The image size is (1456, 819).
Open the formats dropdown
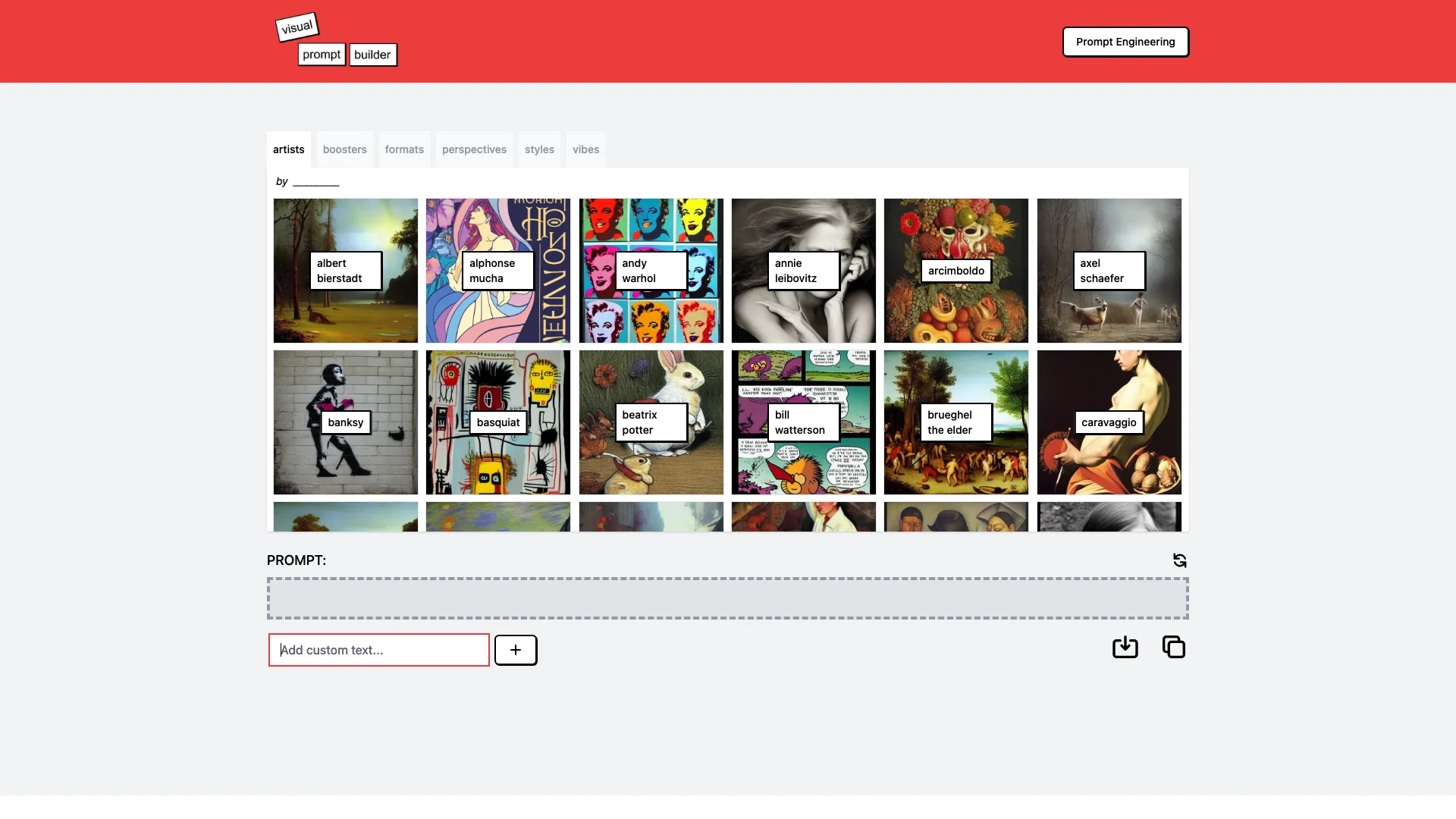point(404,149)
